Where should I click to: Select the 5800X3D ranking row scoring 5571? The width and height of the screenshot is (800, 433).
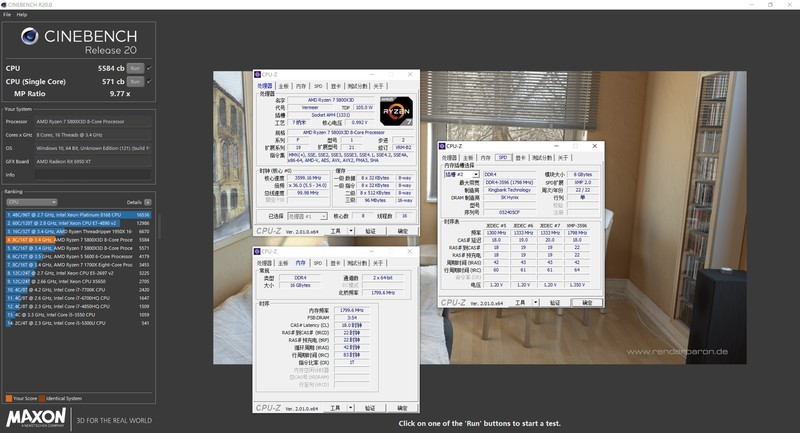(x=79, y=248)
